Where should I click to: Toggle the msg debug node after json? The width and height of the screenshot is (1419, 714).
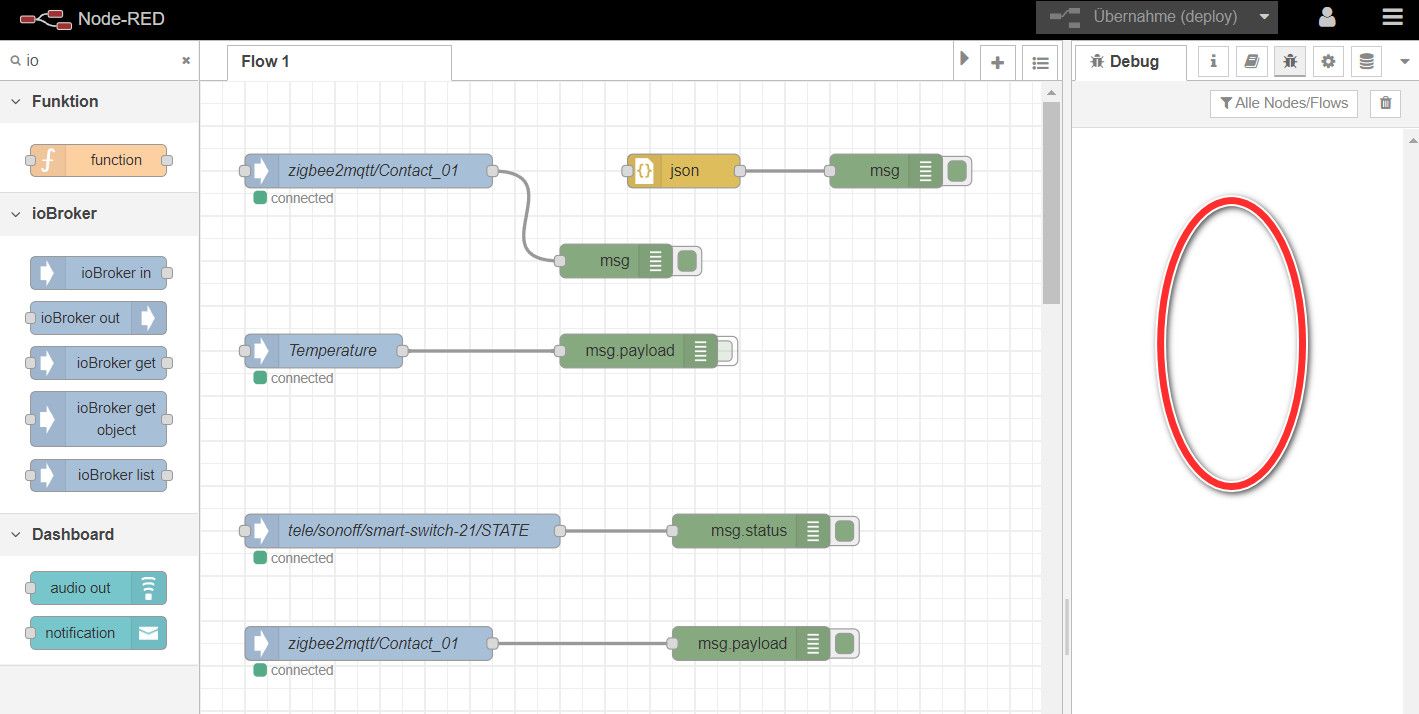[x=957, y=171]
